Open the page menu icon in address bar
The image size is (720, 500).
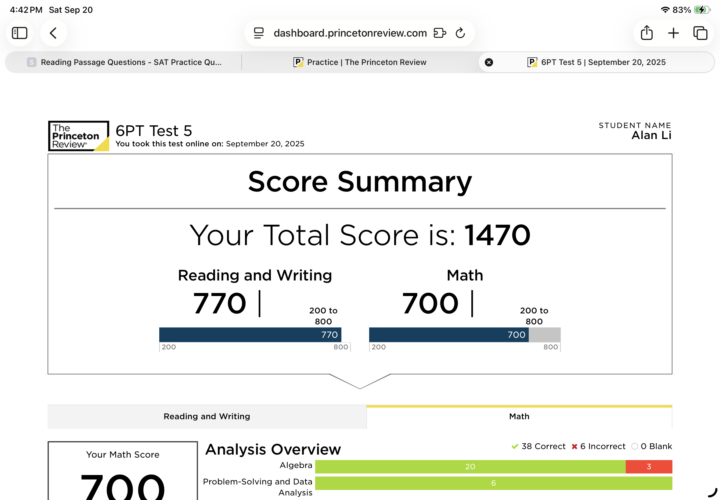(259, 33)
